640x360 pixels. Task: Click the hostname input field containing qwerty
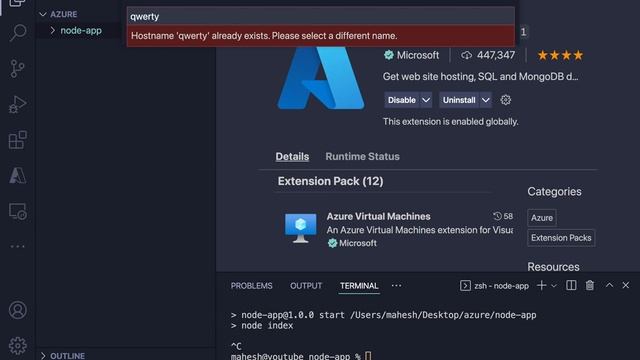click(321, 16)
